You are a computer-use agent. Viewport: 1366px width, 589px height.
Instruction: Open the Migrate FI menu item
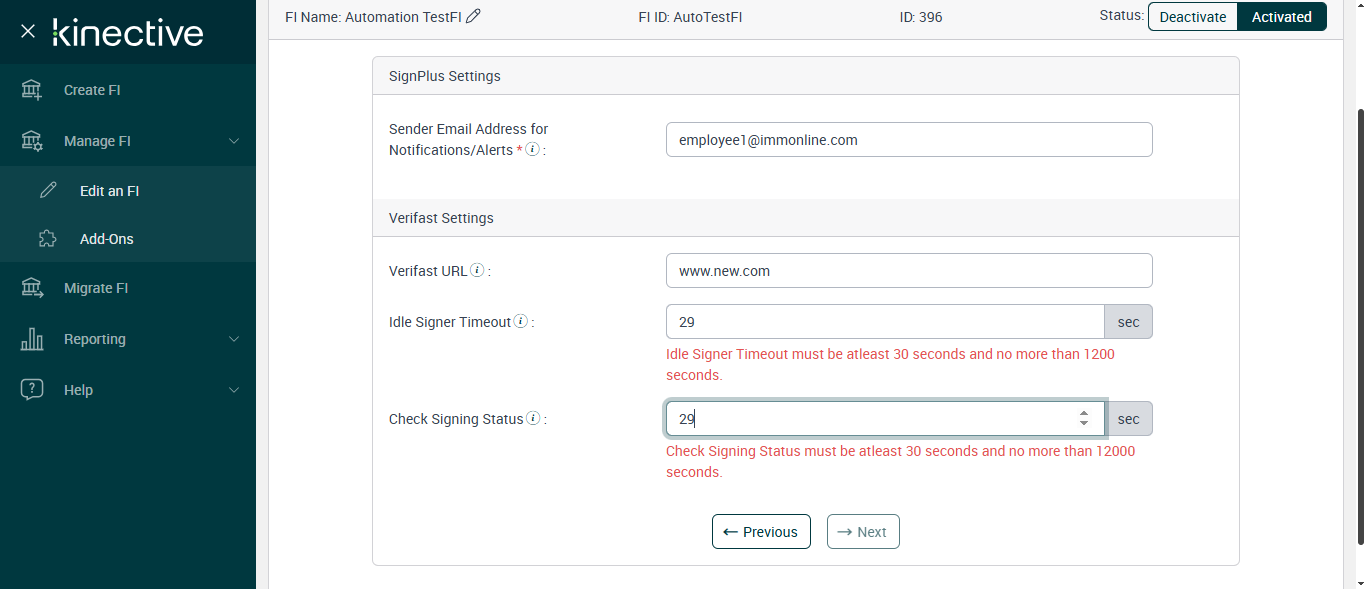click(x=96, y=288)
